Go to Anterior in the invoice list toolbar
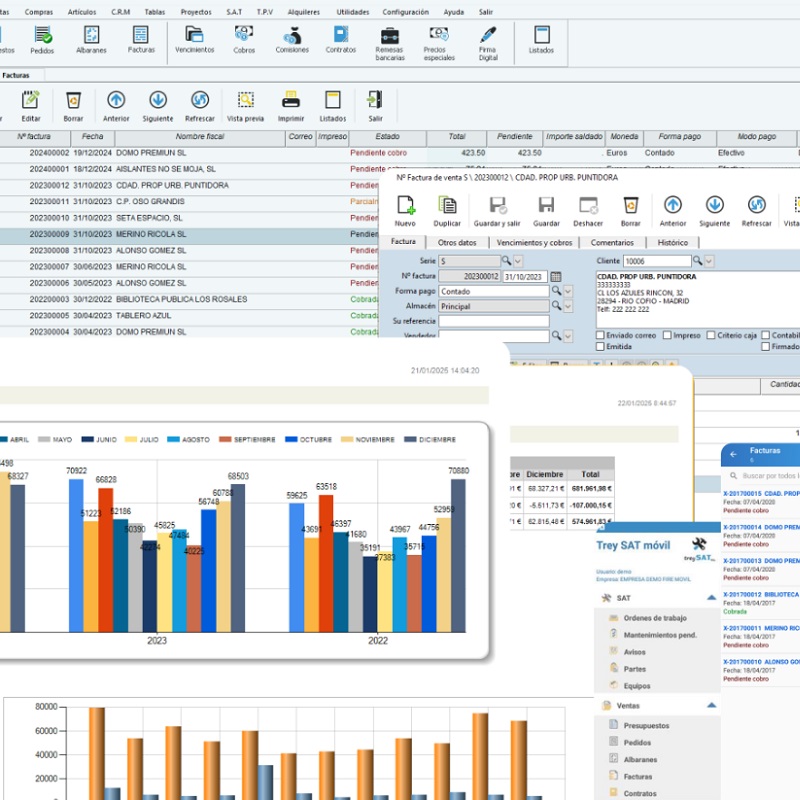 point(116,106)
